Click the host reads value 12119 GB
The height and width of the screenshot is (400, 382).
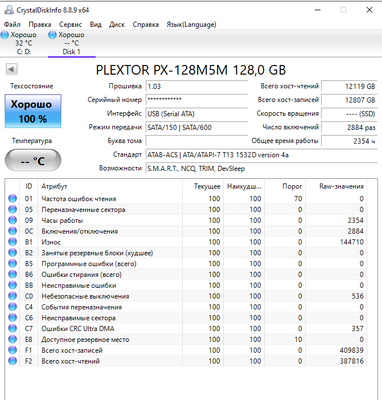[349, 86]
